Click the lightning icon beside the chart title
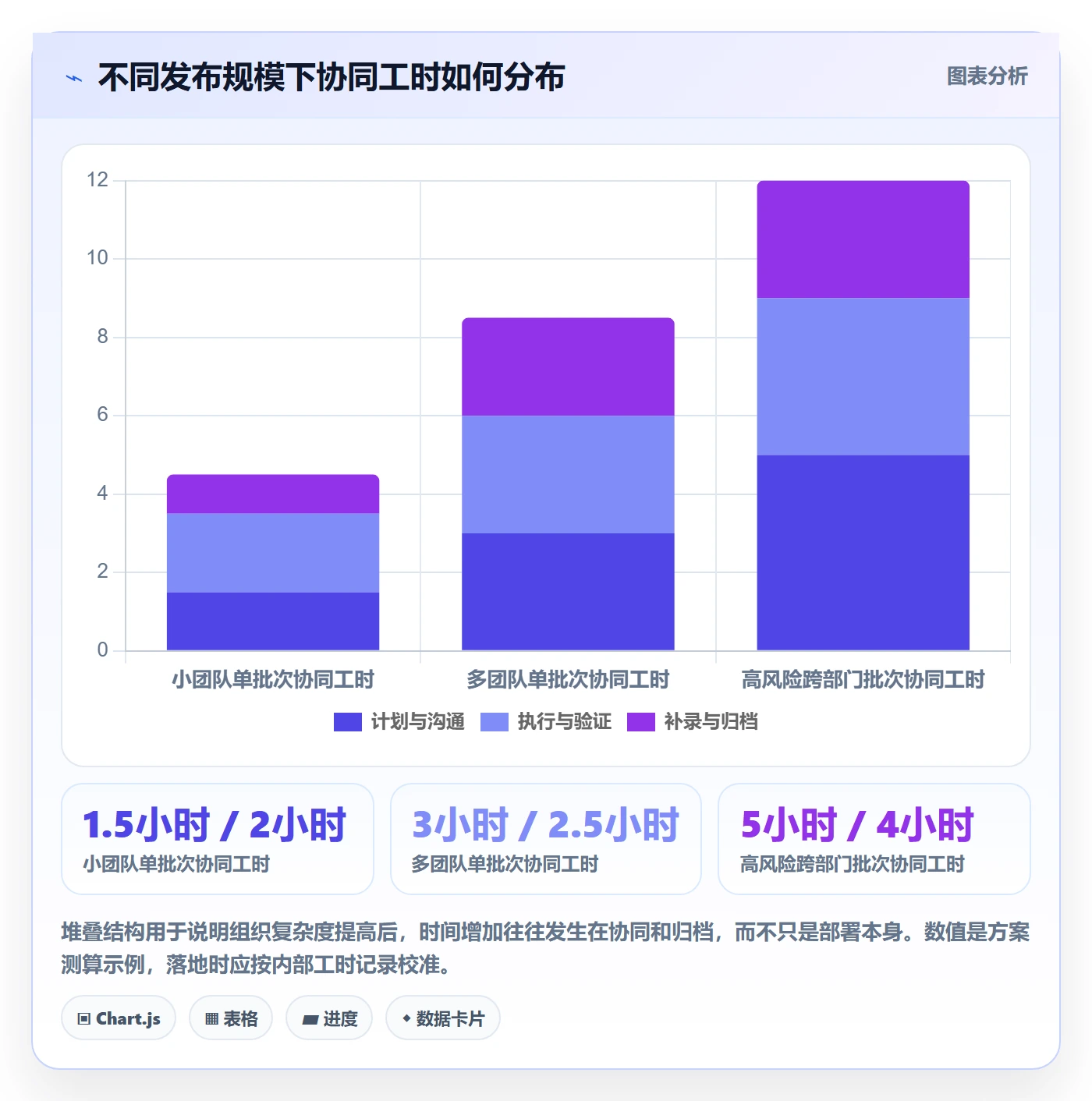The height and width of the screenshot is (1101, 1092). click(x=74, y=78)
